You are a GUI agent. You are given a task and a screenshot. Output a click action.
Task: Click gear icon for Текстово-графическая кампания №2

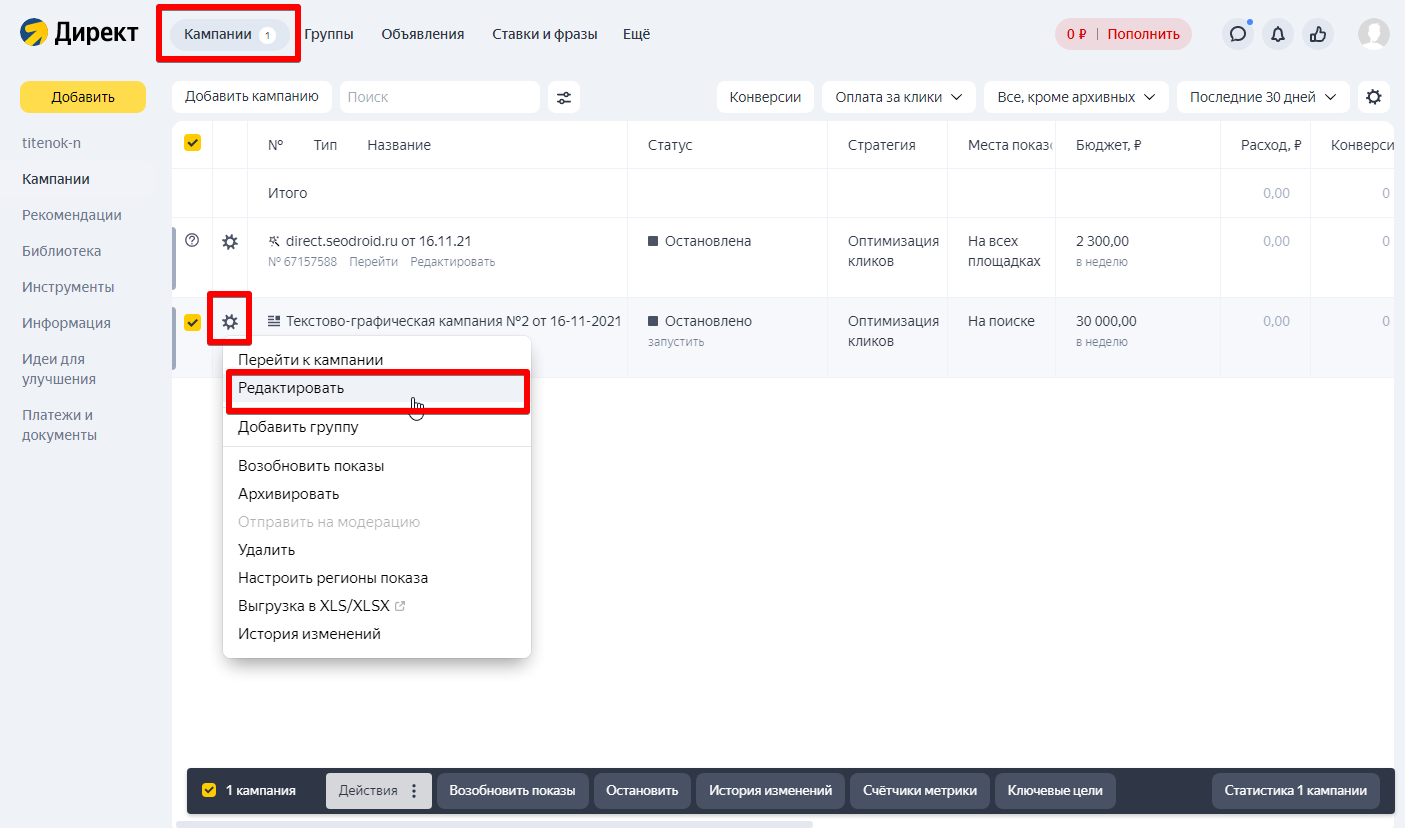pos(230,322)
